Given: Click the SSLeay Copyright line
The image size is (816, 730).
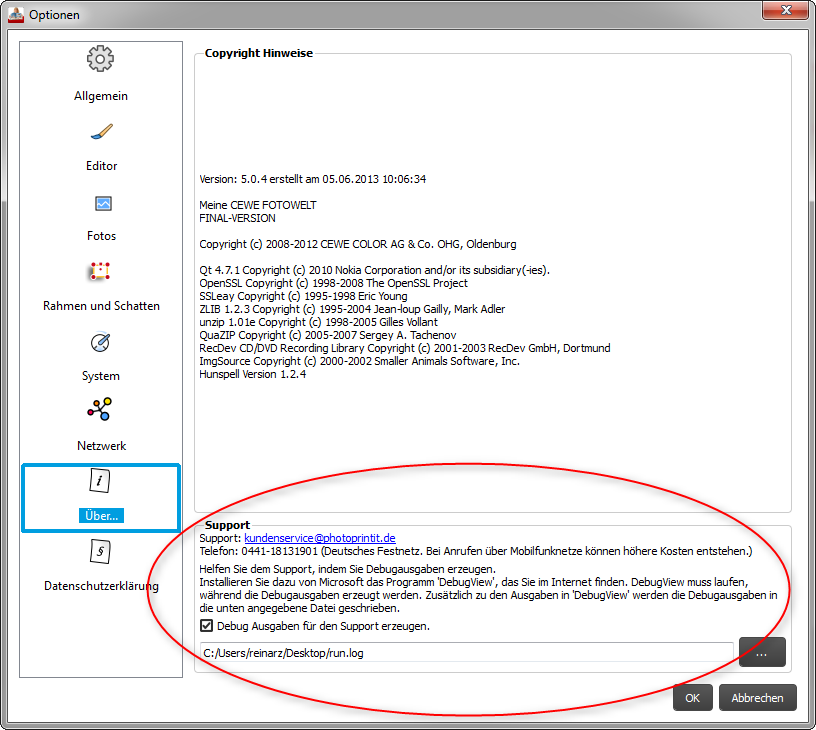Looking at the screenshot, I should click(x=303, y=296).
